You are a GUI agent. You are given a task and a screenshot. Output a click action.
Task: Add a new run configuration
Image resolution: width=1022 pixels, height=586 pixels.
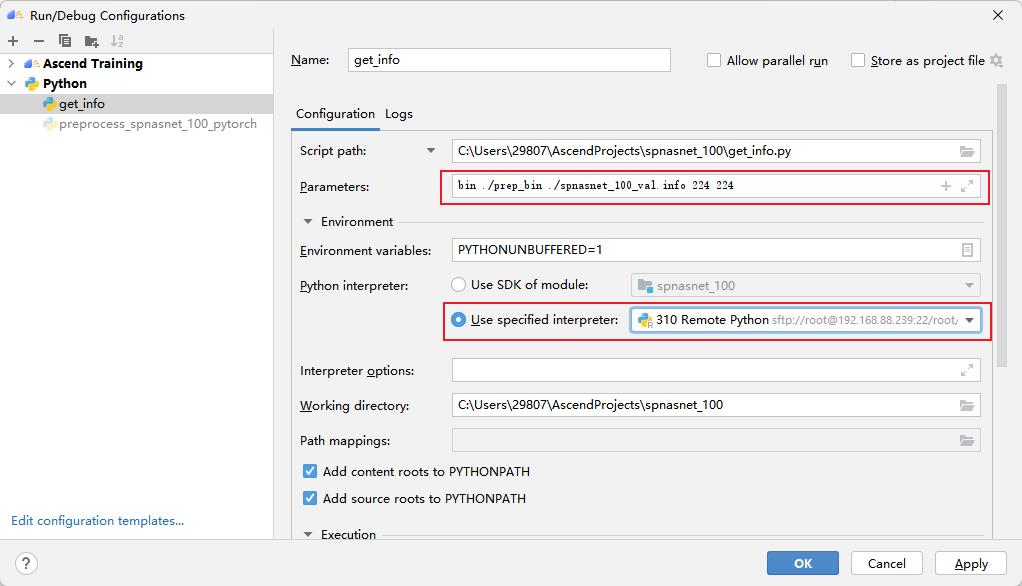pos(14,41)
